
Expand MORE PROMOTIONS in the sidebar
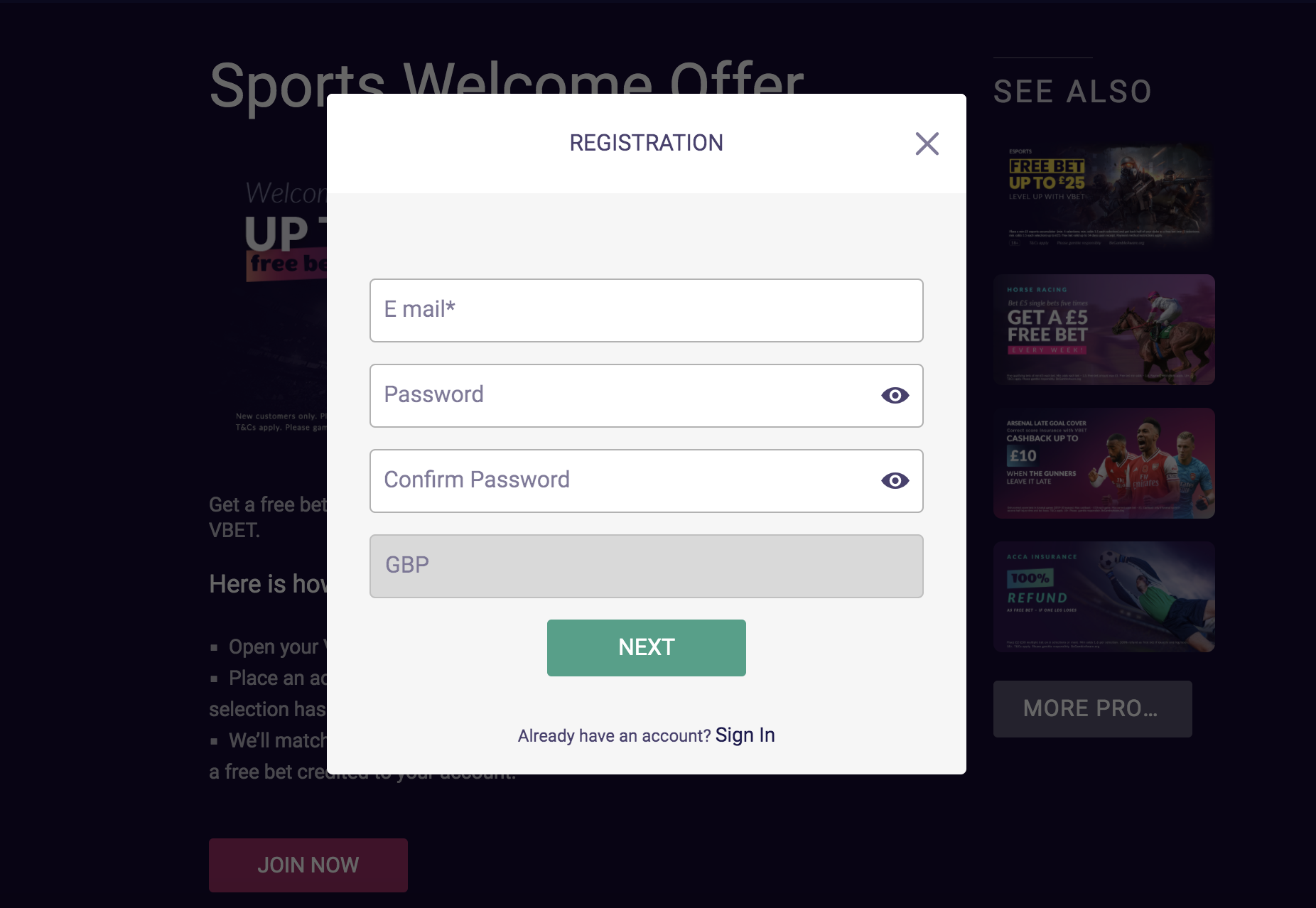[1092, 708]
